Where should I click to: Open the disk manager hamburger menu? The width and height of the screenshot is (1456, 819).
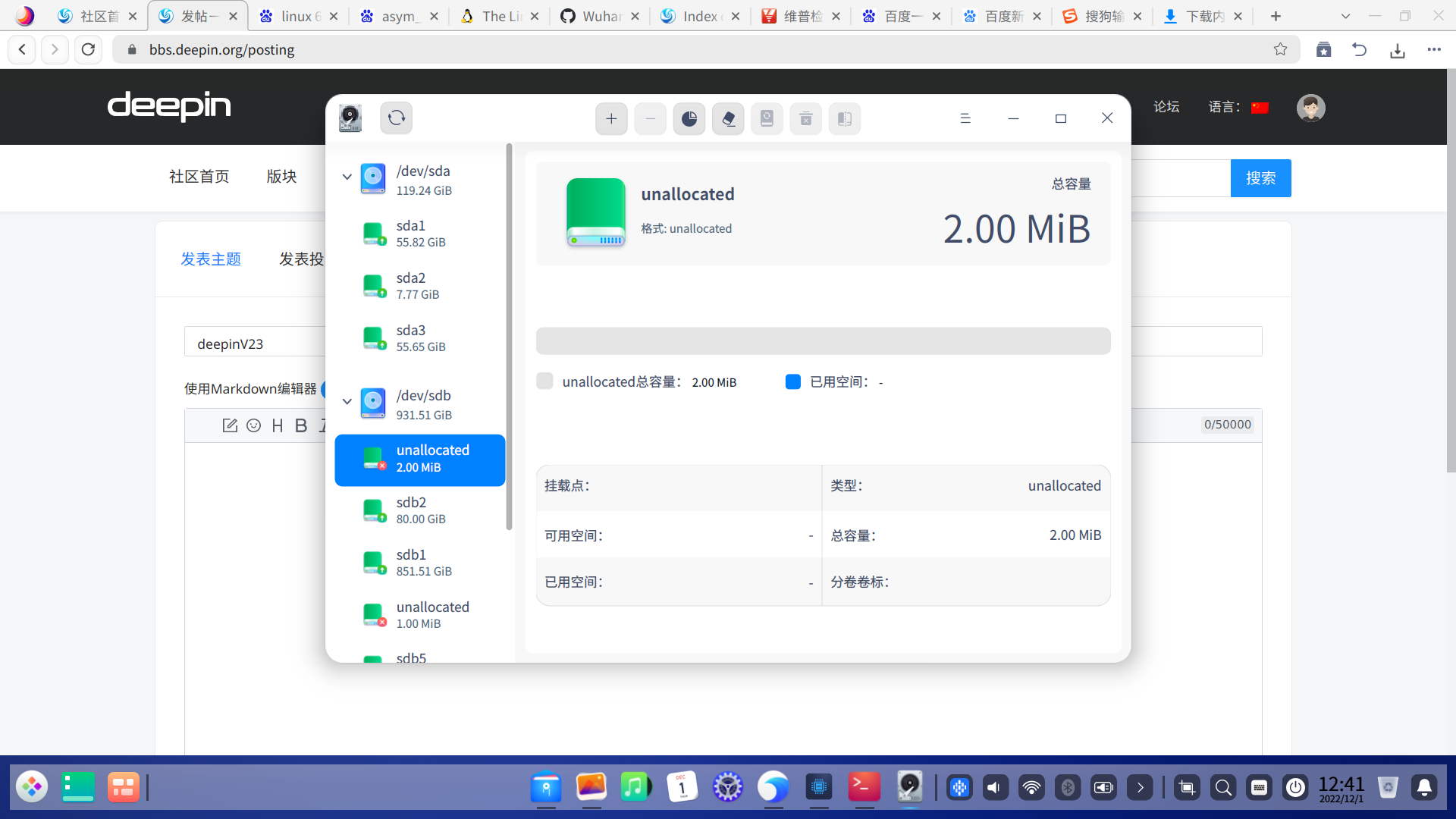965,118
